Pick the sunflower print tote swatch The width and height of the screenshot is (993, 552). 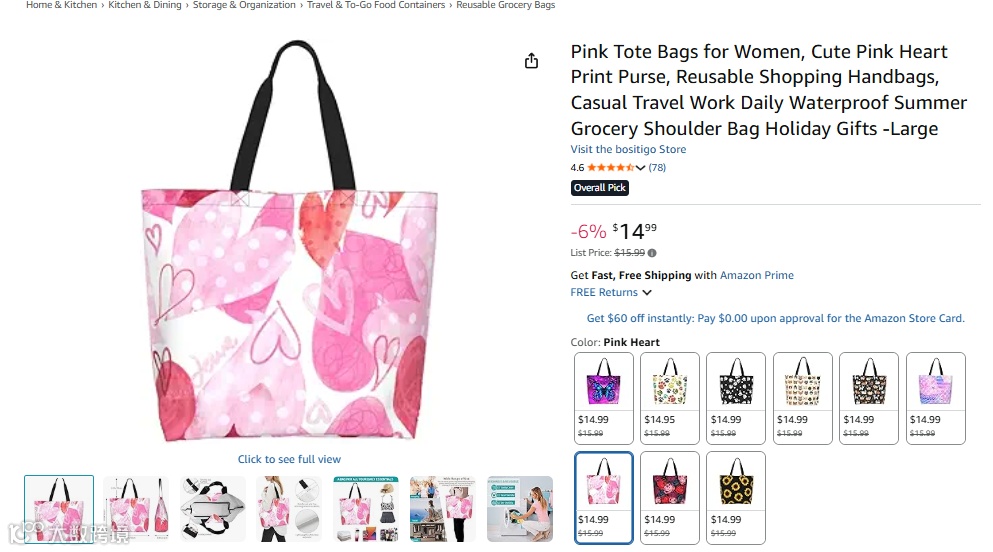736,498
